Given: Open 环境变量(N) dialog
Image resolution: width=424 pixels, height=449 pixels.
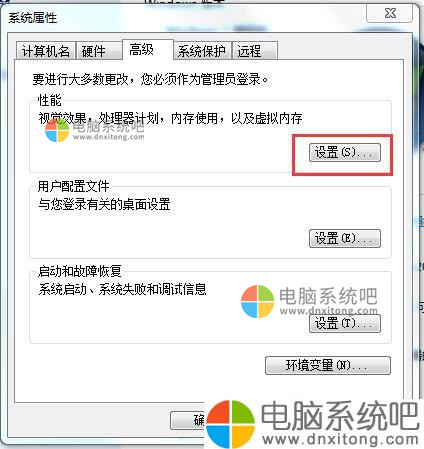Looking at the screenshot, I should click(x=328, y=366).
